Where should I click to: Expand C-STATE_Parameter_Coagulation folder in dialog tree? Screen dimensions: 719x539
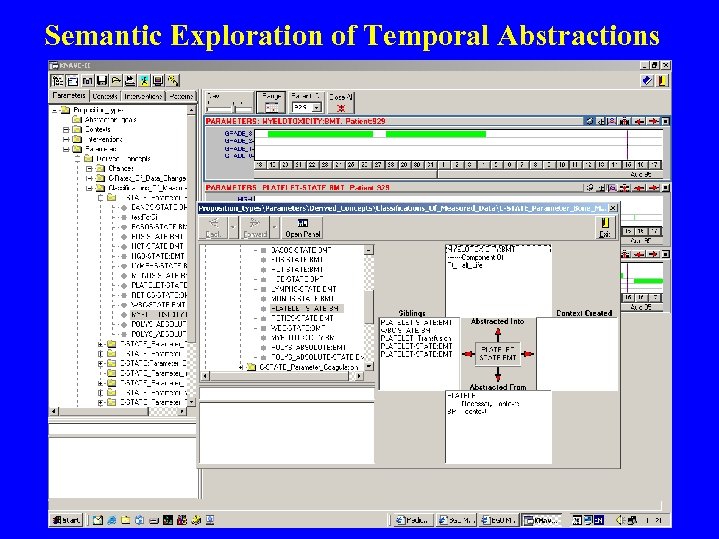[x=242, y=367]
